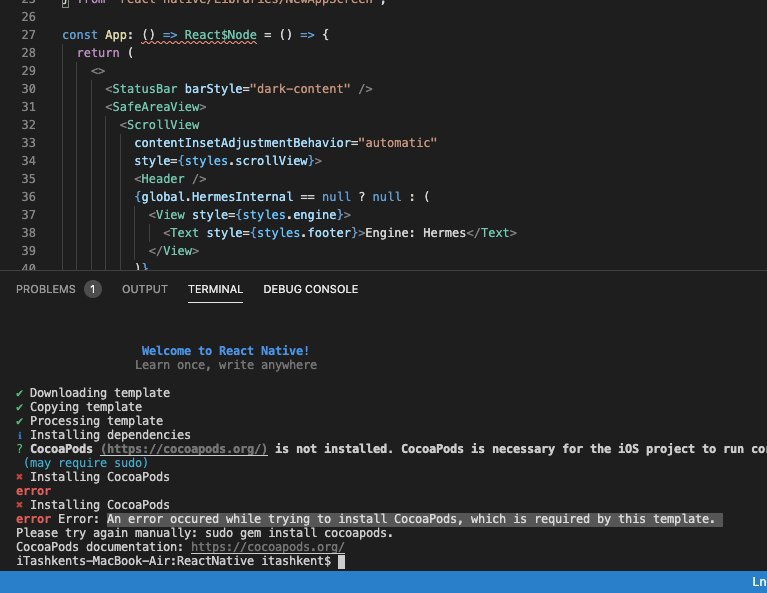Click 'Engine: Hermes' text on line 38
The width and height of the screenshot is (767, 593).
[x=415, y=232]
